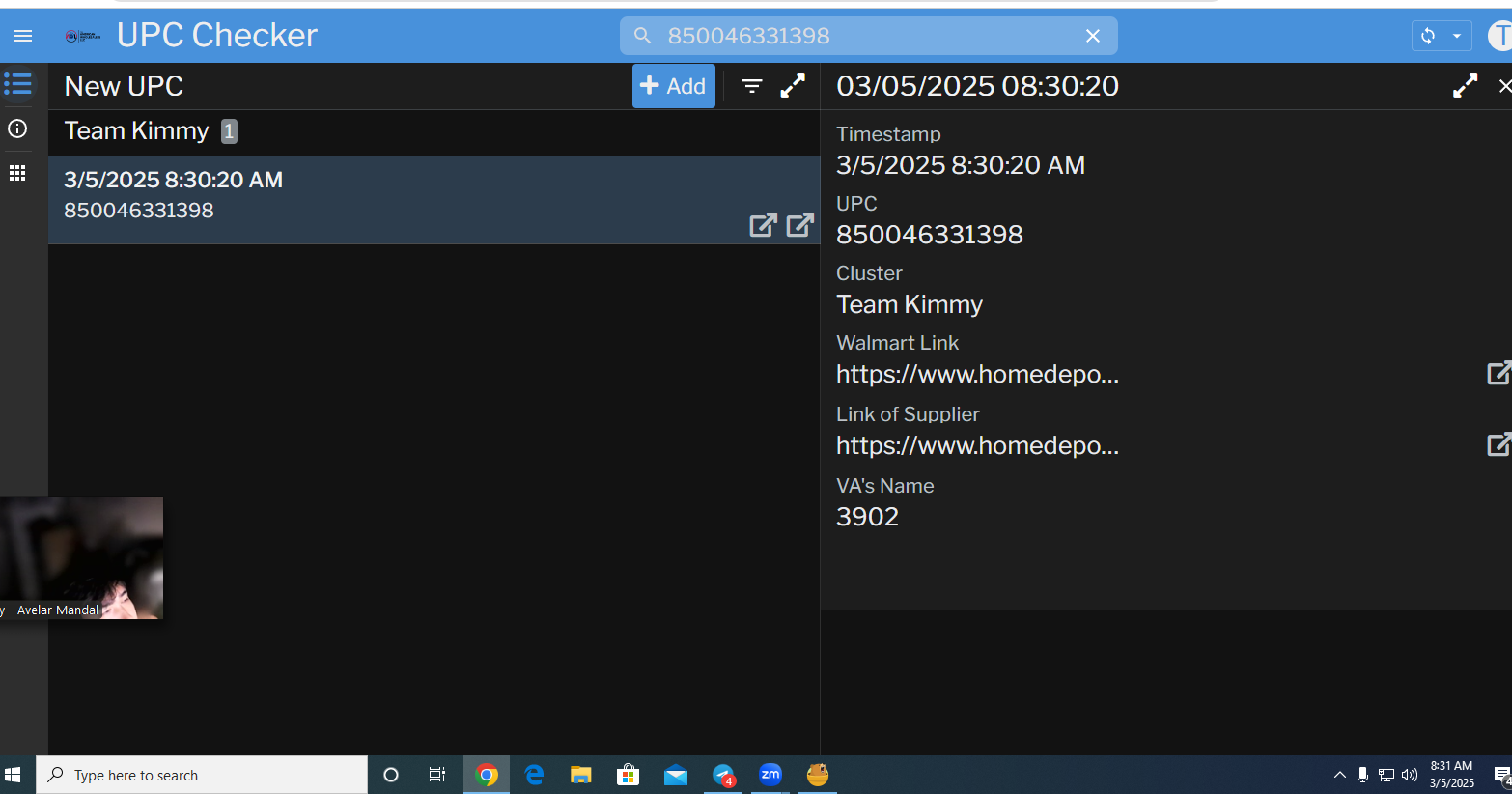The width and height of the screenshot is (1512, 794).
Task: Open the Mail app from the taskbar
Action: pyautogui.click(x=676, y=775)
